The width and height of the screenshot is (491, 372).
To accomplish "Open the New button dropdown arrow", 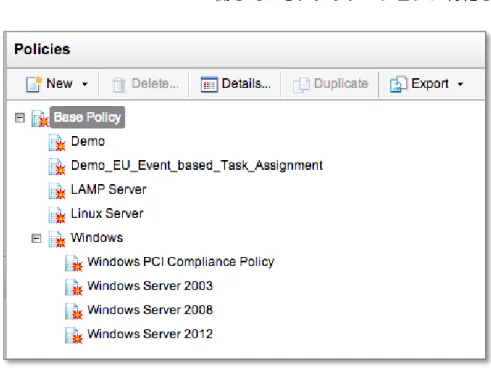I will point(85,84).
